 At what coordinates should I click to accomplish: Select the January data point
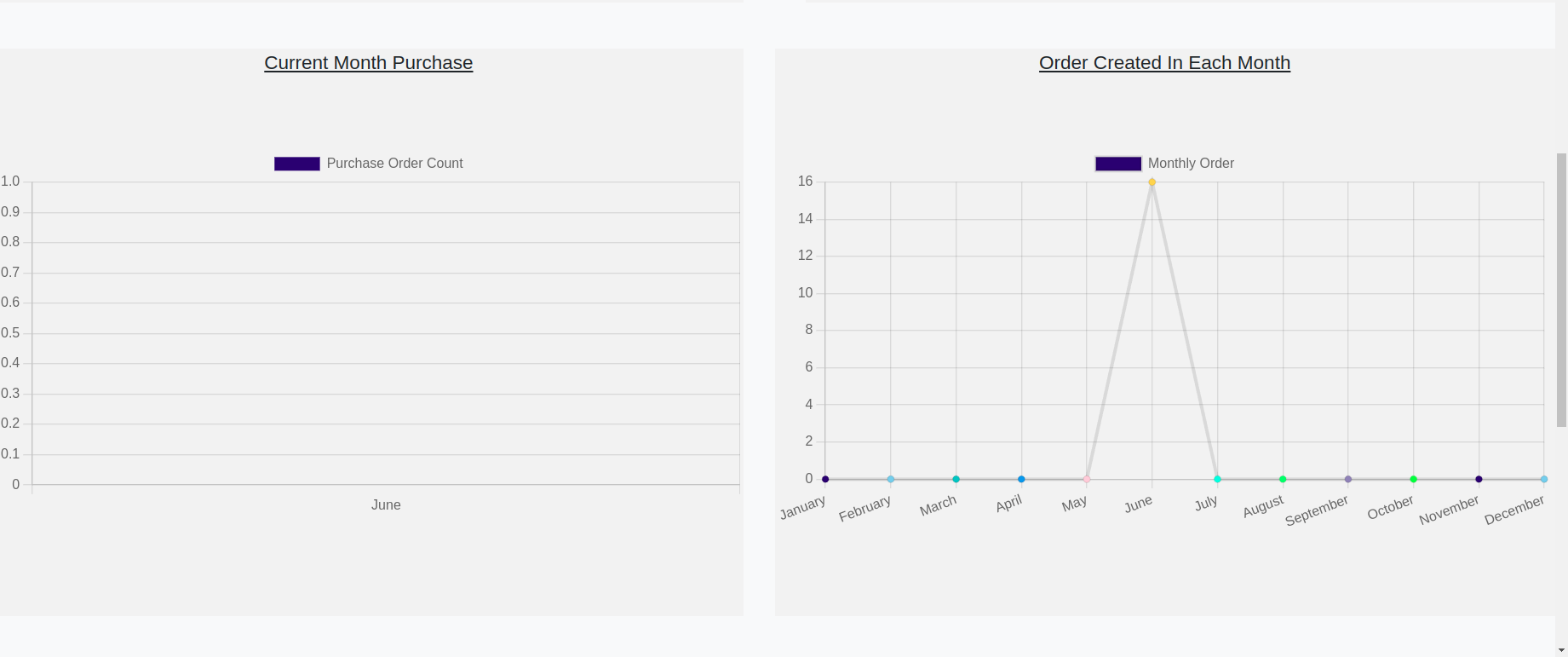(825, 479)
